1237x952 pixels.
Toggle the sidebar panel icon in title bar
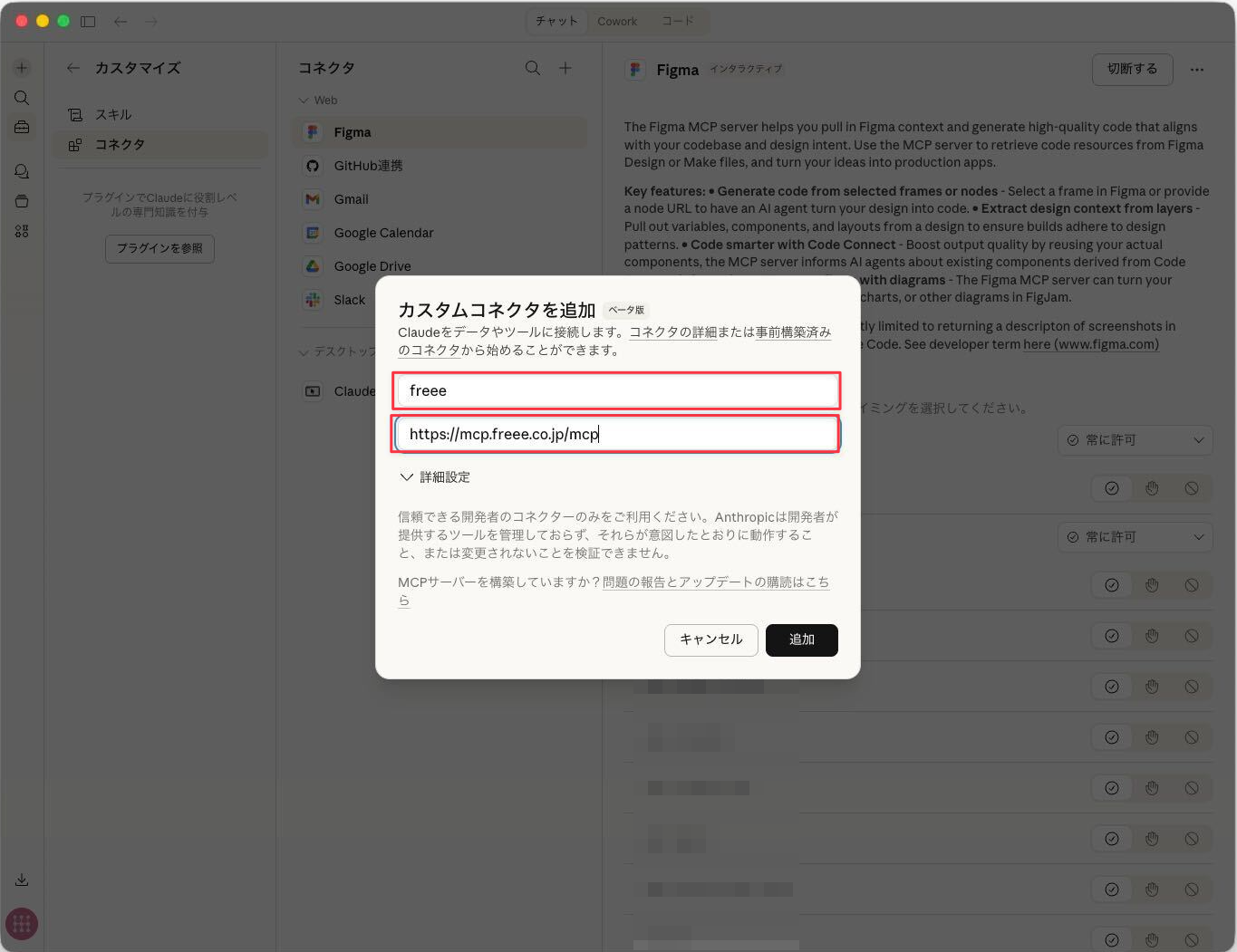point(88,21)
